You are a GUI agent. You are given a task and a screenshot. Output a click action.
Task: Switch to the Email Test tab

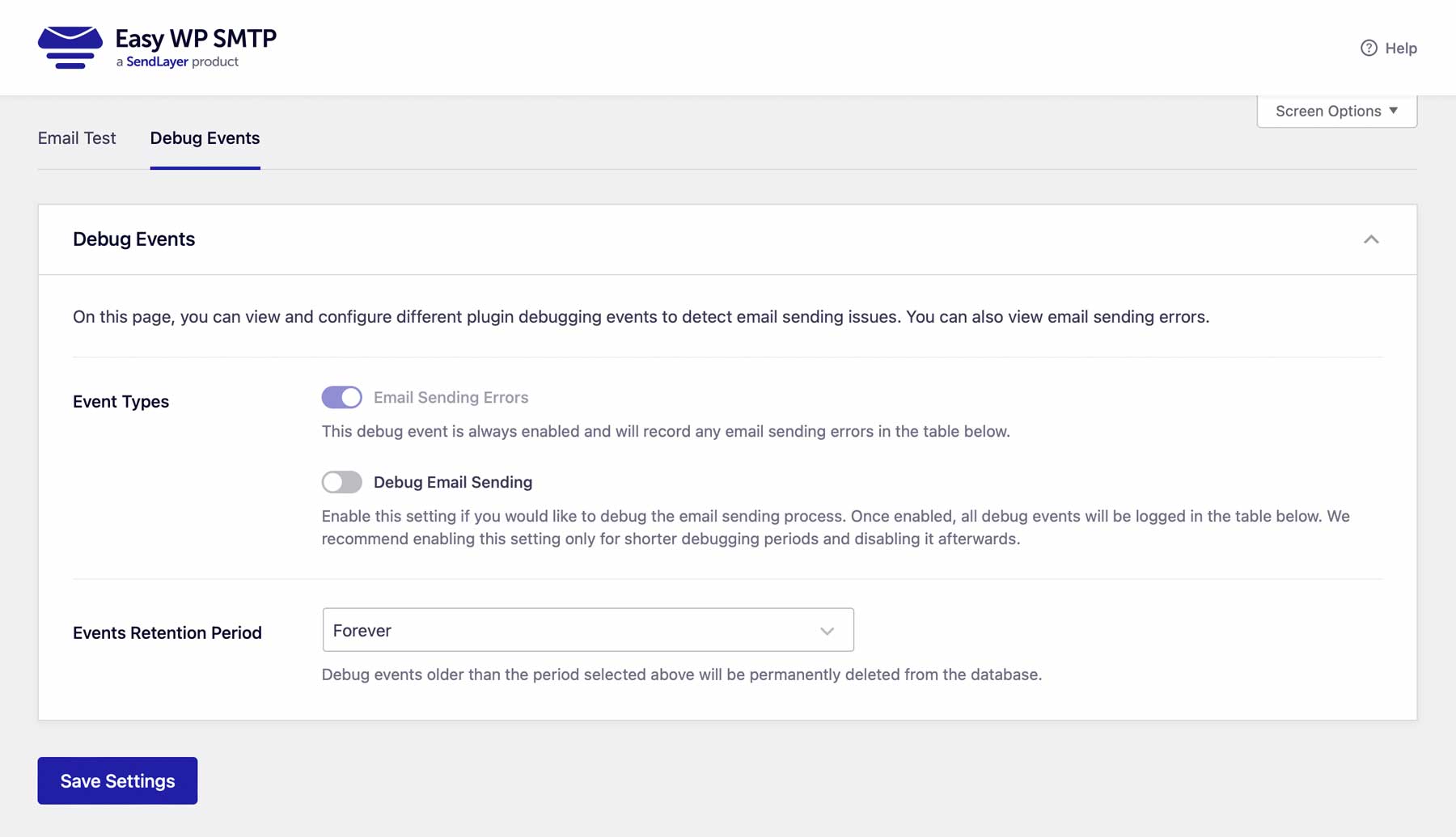coord(76,138)
